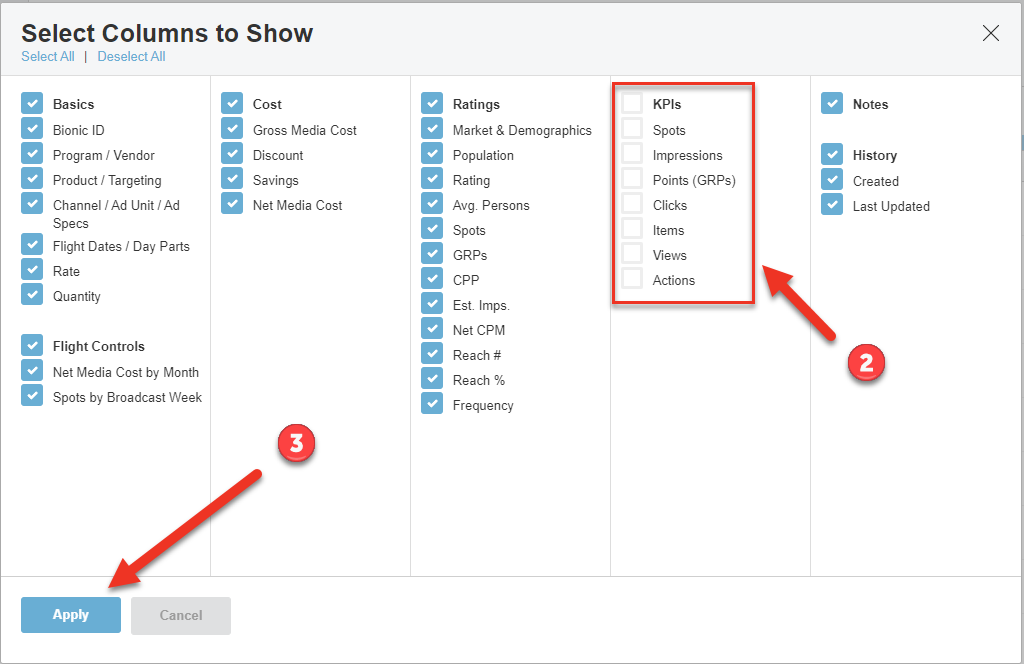Close the Select Columns dialog with X

click(990, 33)
